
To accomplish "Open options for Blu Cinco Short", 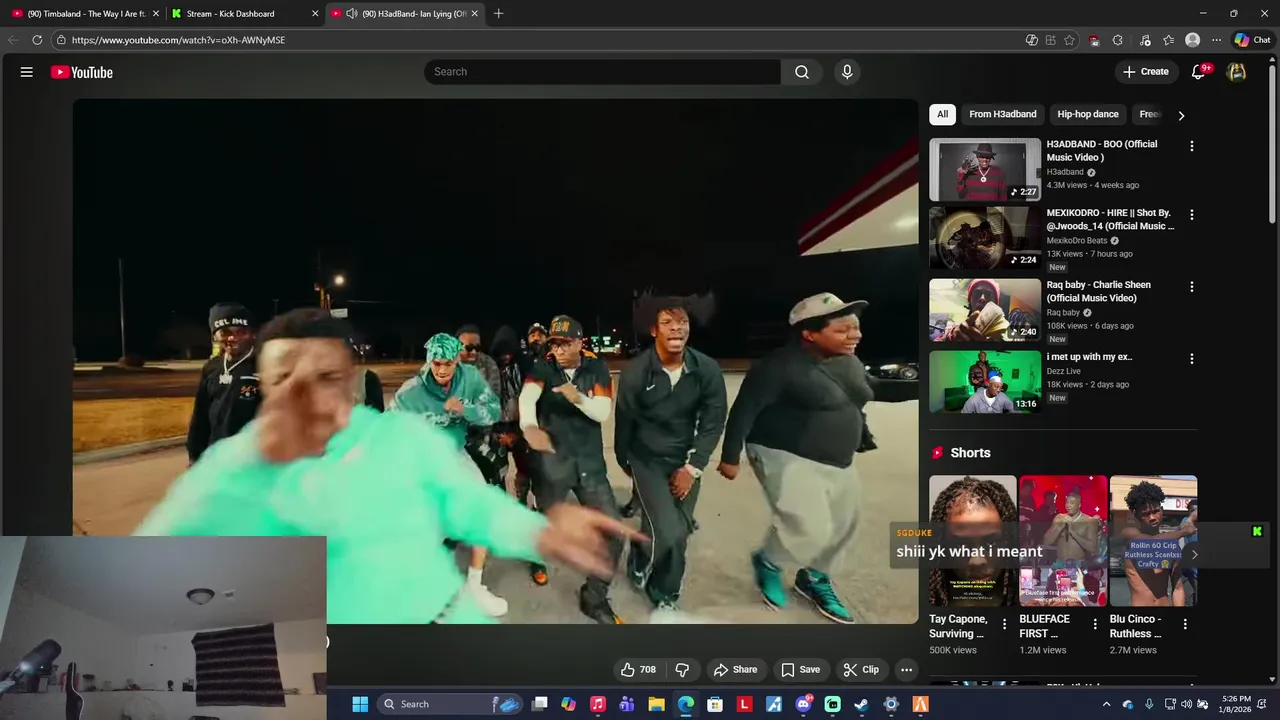I will click(1185, 624).
